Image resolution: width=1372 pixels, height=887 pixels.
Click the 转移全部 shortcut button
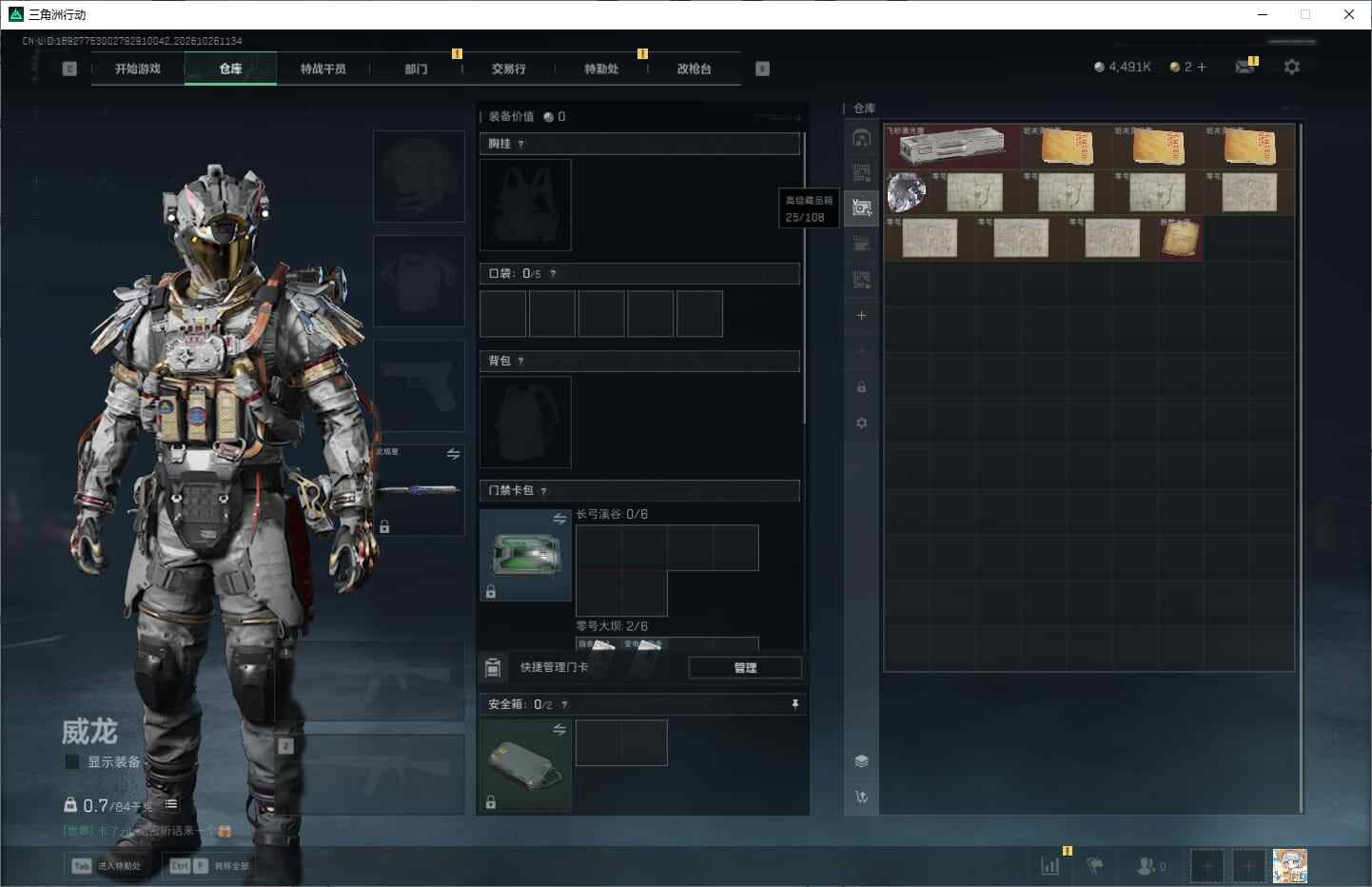pyautogui.click(x=209, y=866)
